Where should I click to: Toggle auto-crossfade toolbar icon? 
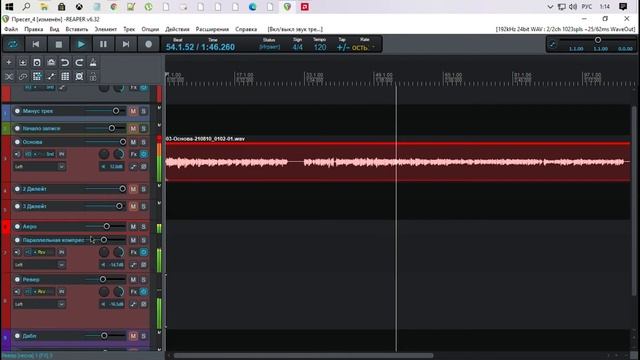(9, 76)
